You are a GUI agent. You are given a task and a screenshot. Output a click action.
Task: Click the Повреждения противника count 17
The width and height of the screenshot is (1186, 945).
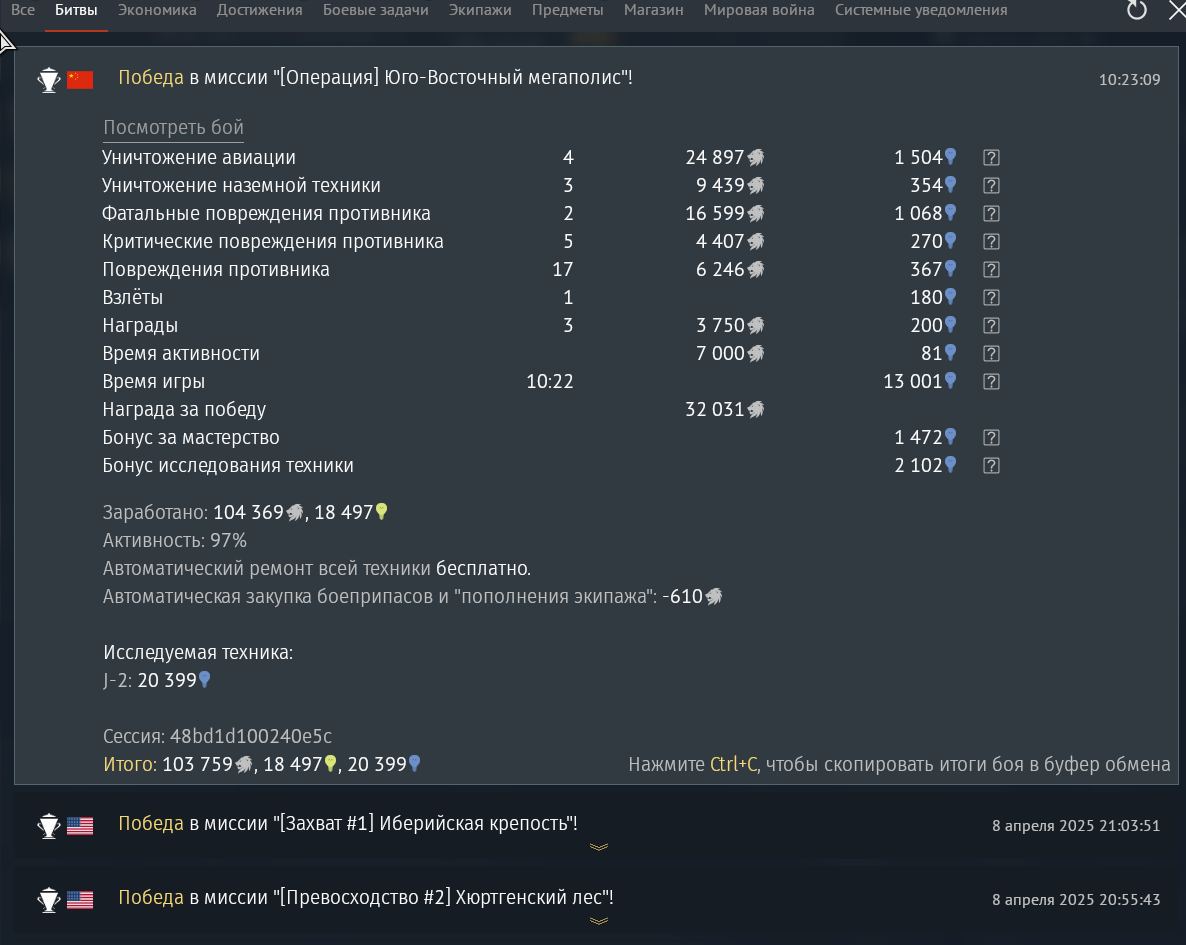coord(563,269)
